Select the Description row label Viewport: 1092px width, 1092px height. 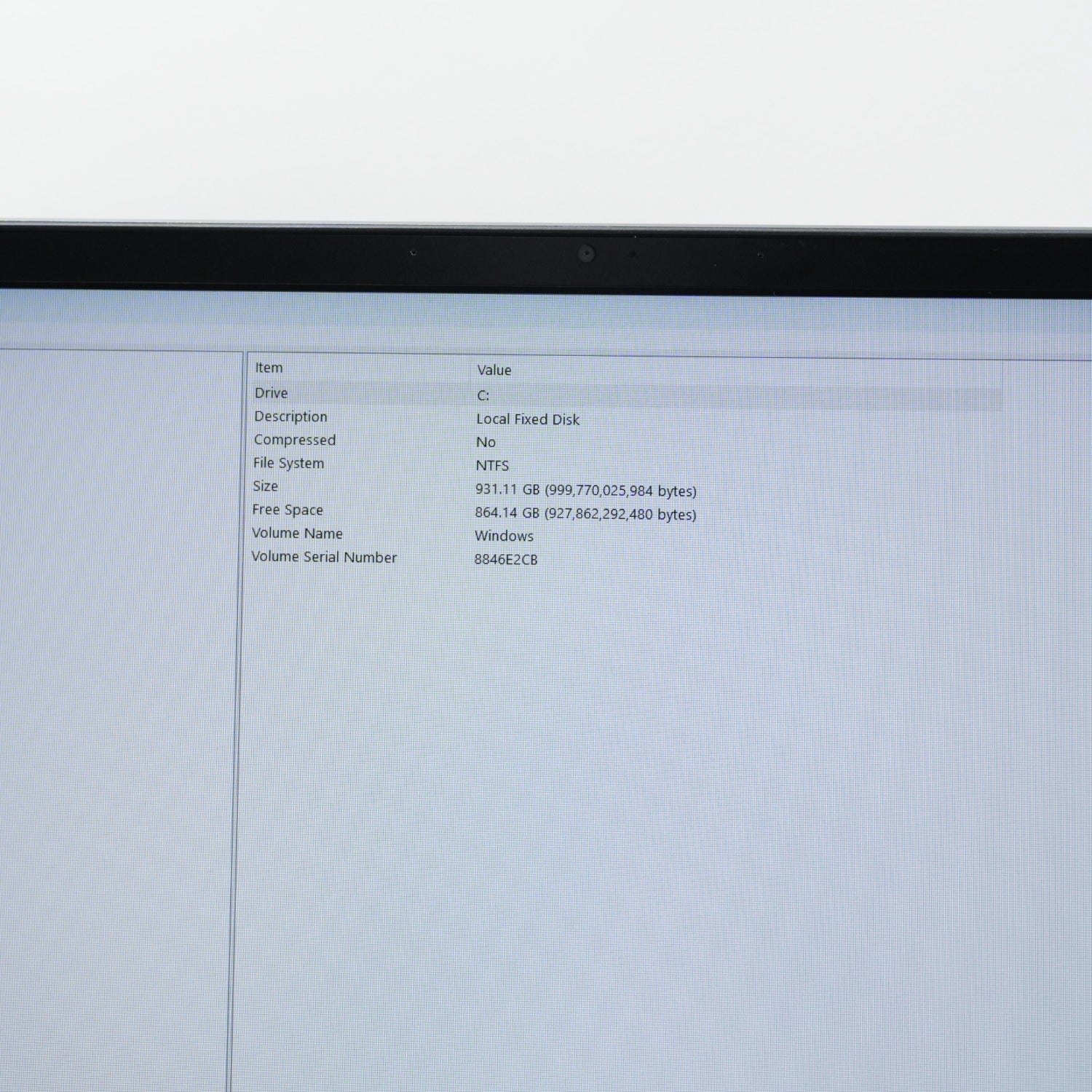pyautogui.click(x=290, y=416)
